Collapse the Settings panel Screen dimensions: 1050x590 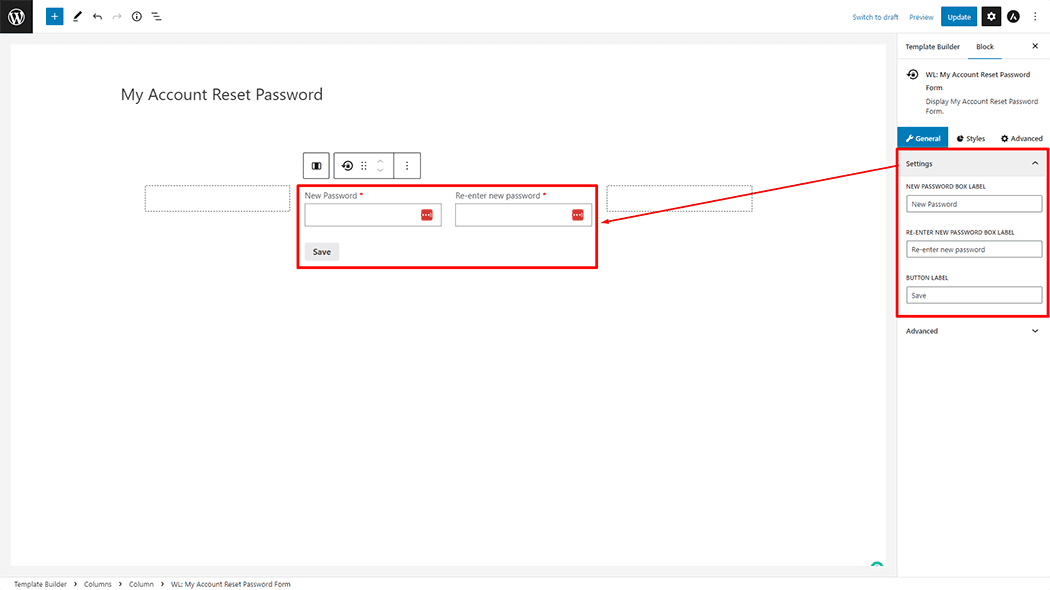(x=1035, y=163)
